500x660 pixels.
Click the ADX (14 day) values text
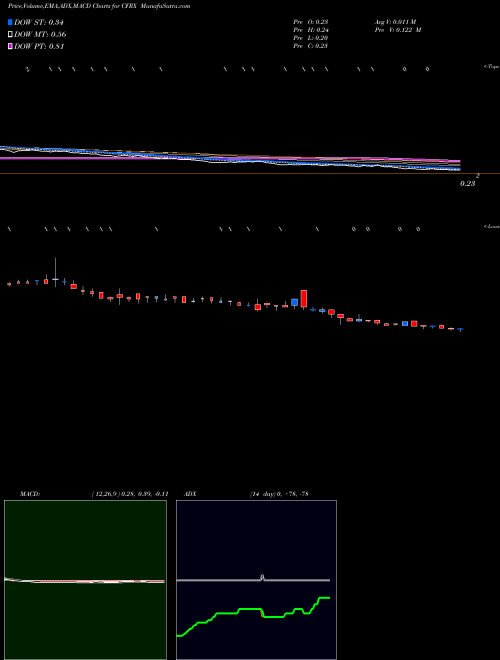(x=278, y=494)
